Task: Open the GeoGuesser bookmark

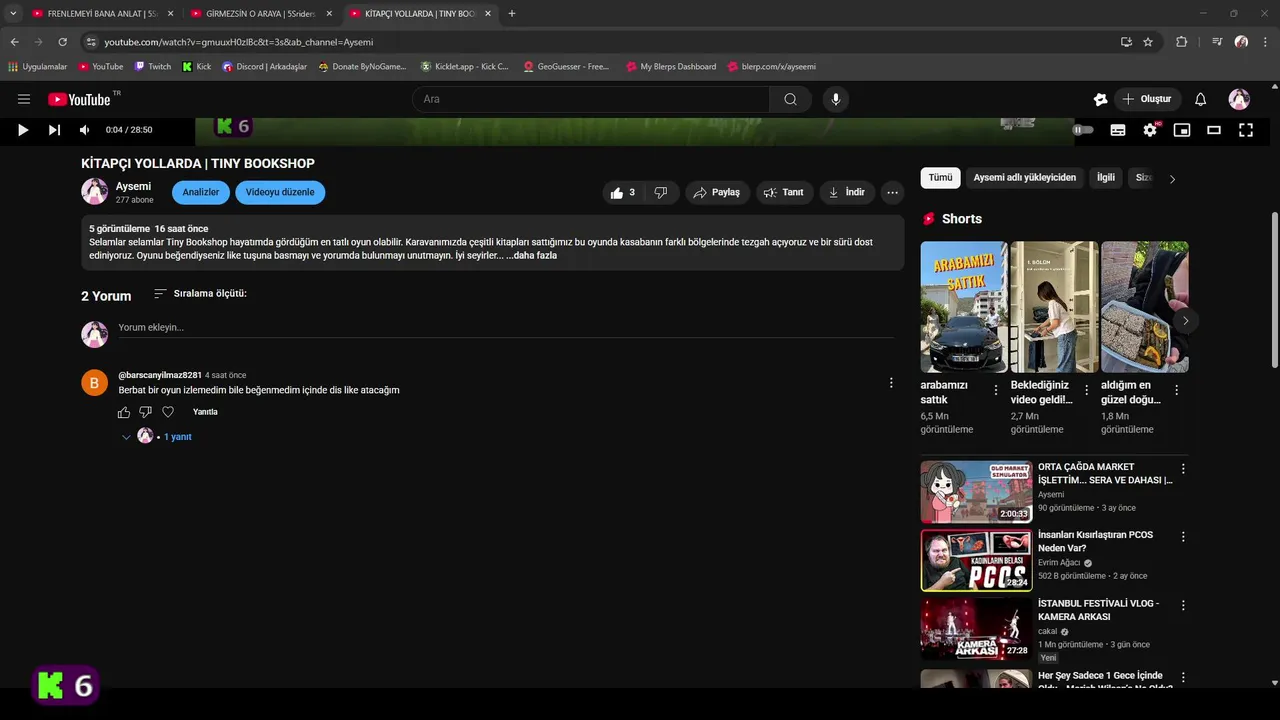Action: click(566, 67)
